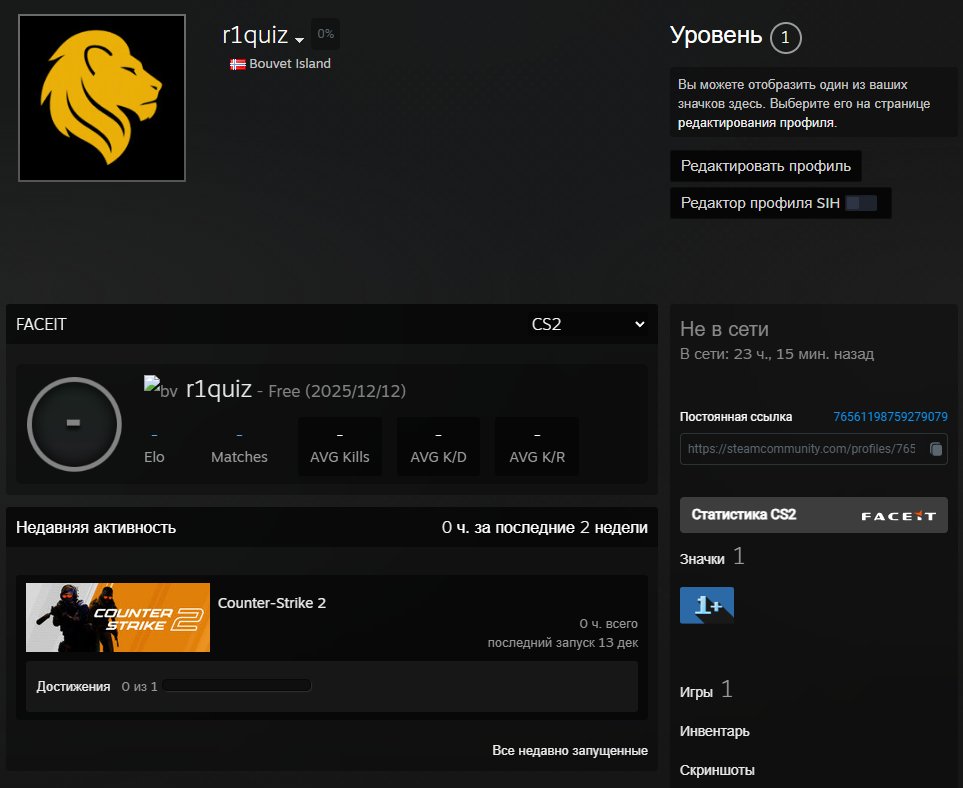Click the FACEIT logo on the stats button
The width and height of the screenshot is (963, 788).
898,514
